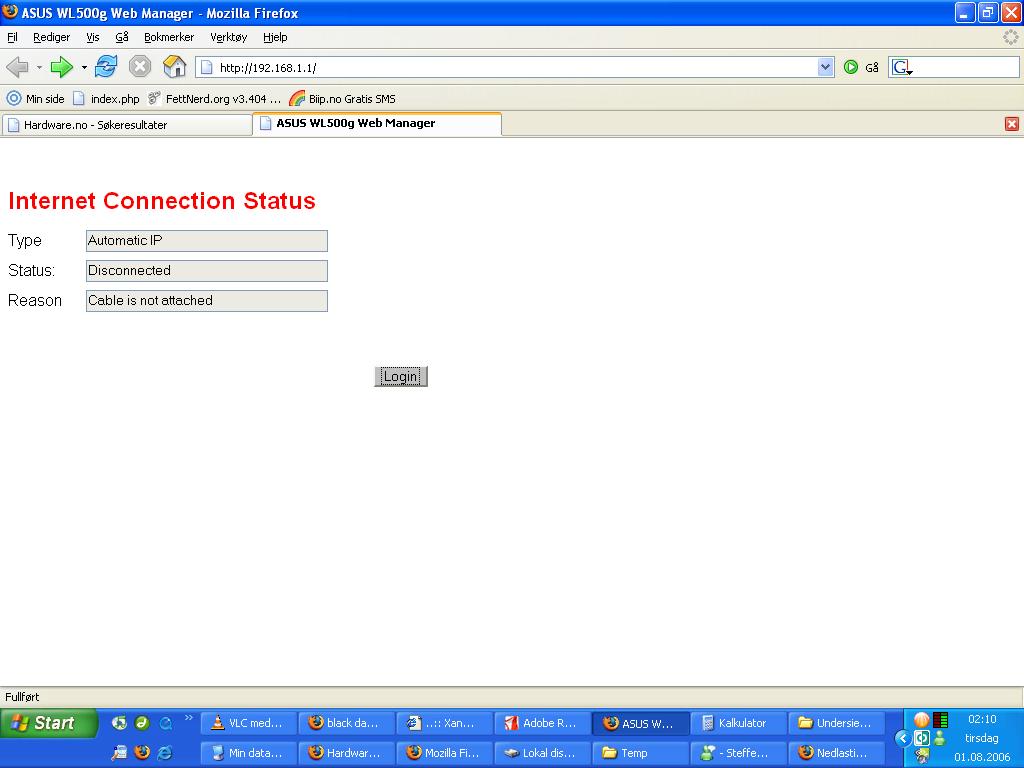Click the Type field showing Automatic IP
The height and width of the screenshot is (768, 1024).
point(206,240)
